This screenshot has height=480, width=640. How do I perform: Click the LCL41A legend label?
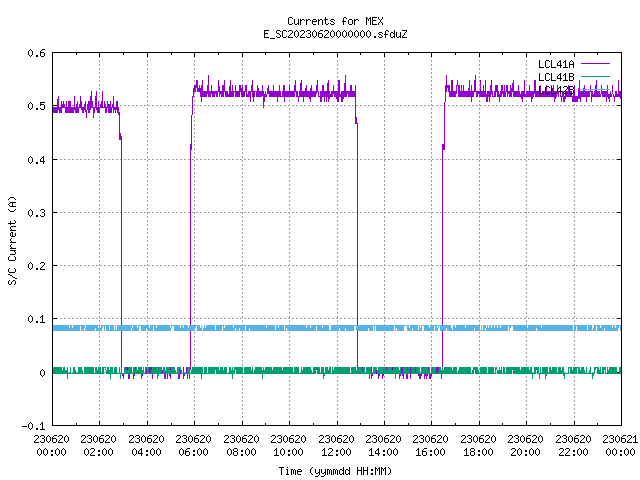click(x=556, y=64)
